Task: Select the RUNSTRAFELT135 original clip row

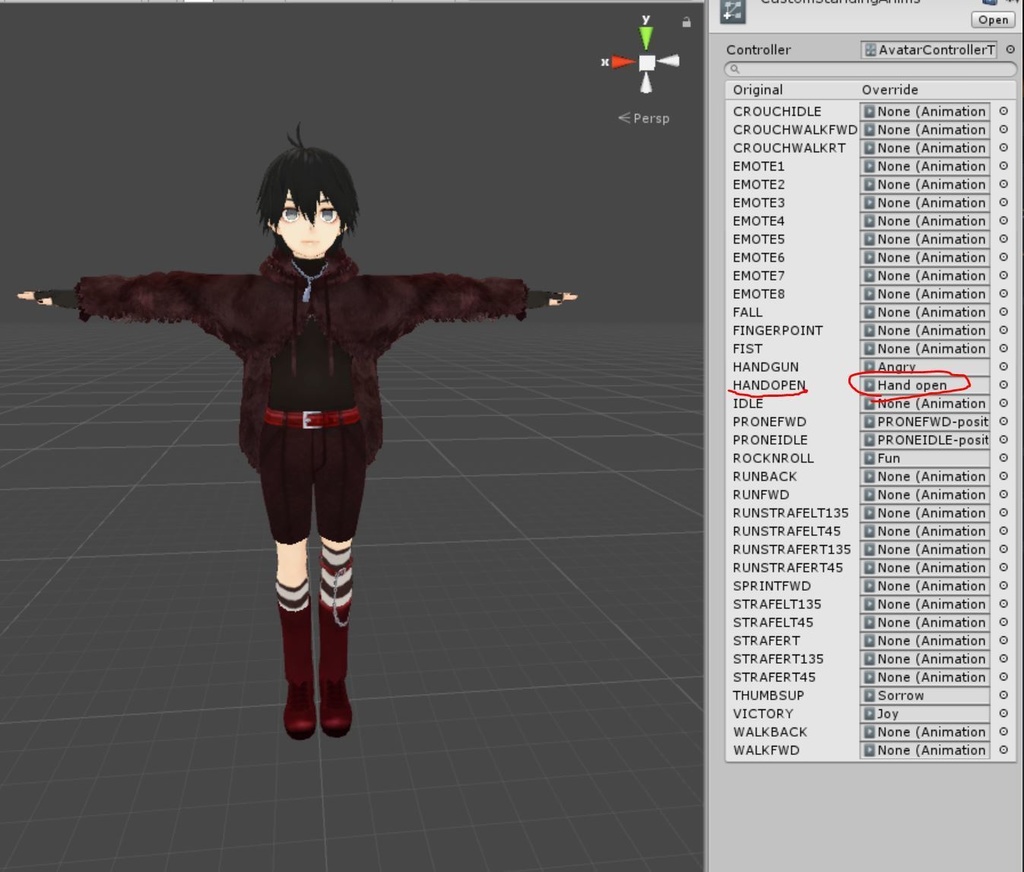Action: pos(790,513)
